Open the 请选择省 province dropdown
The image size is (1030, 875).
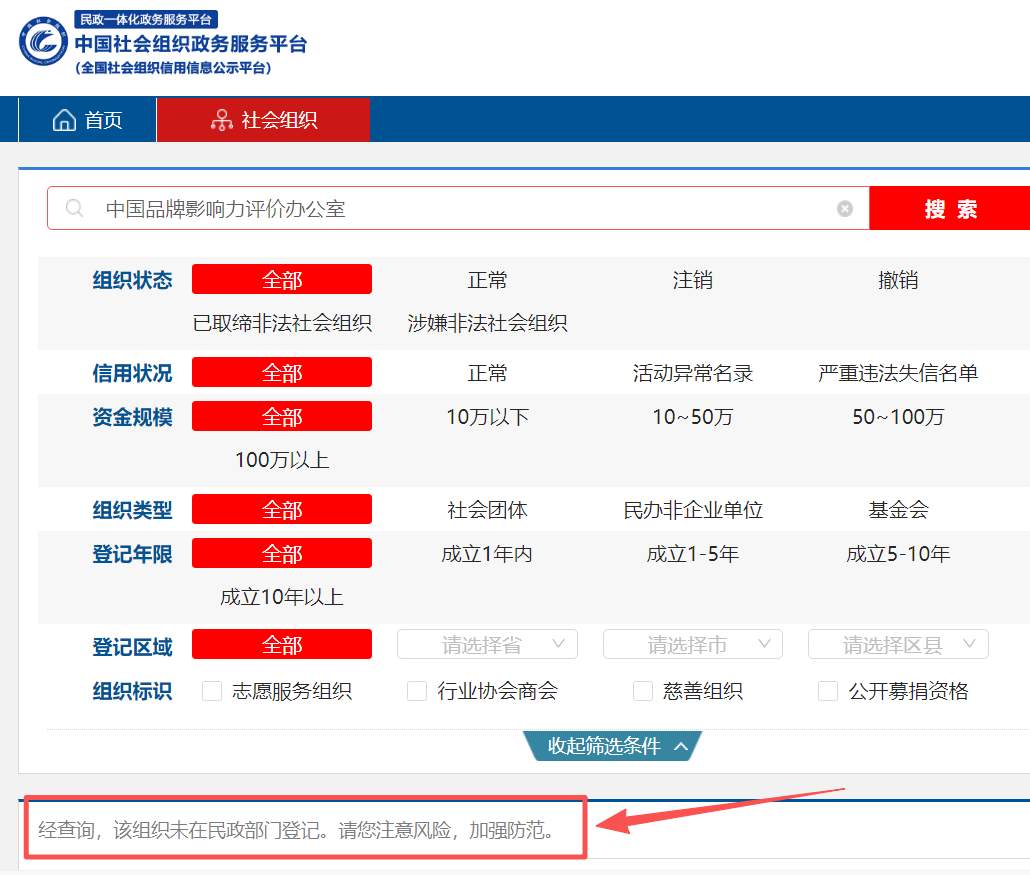click(x=487, y=644)
